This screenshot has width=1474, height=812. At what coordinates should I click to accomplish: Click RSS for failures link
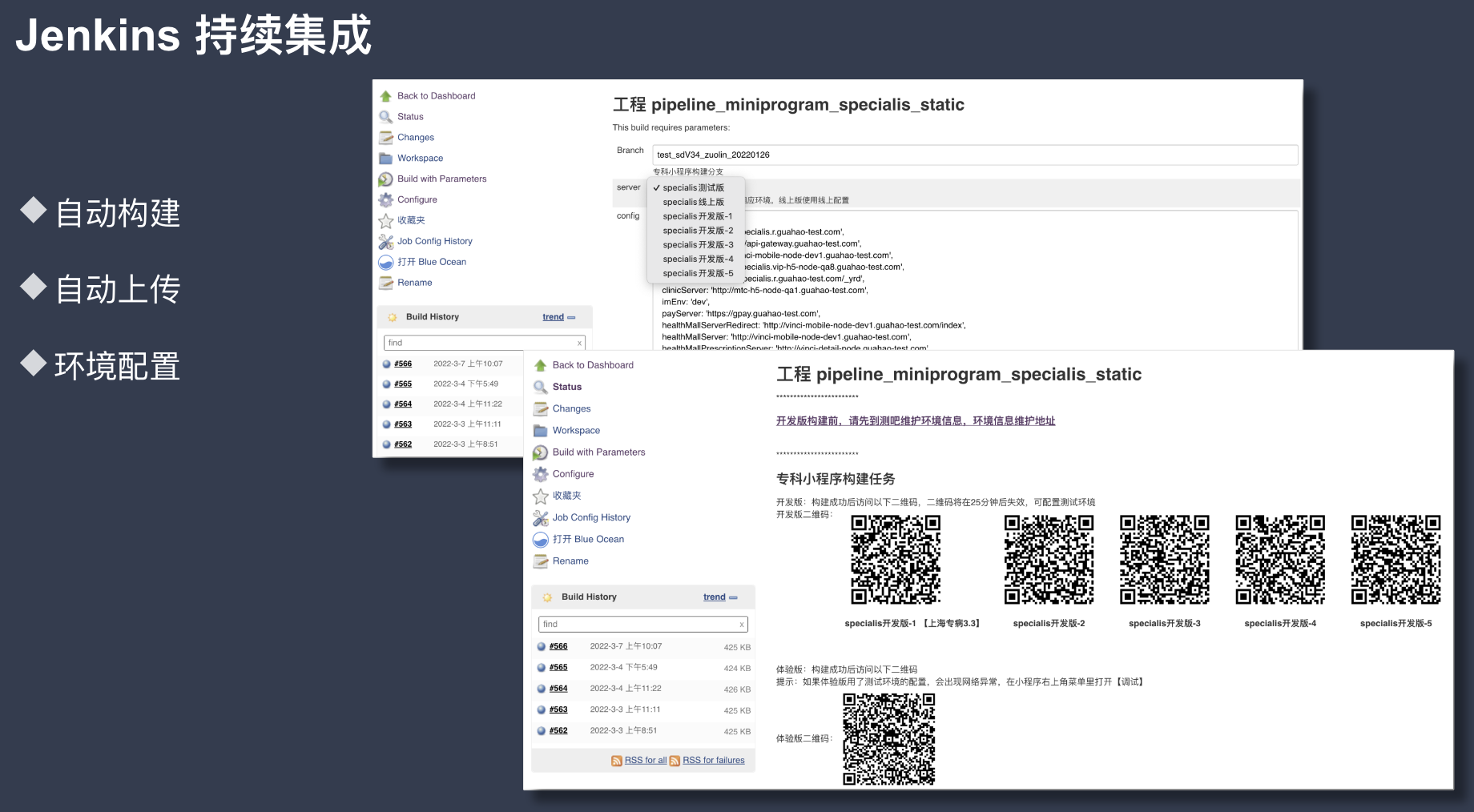click(x=714, y=761)
